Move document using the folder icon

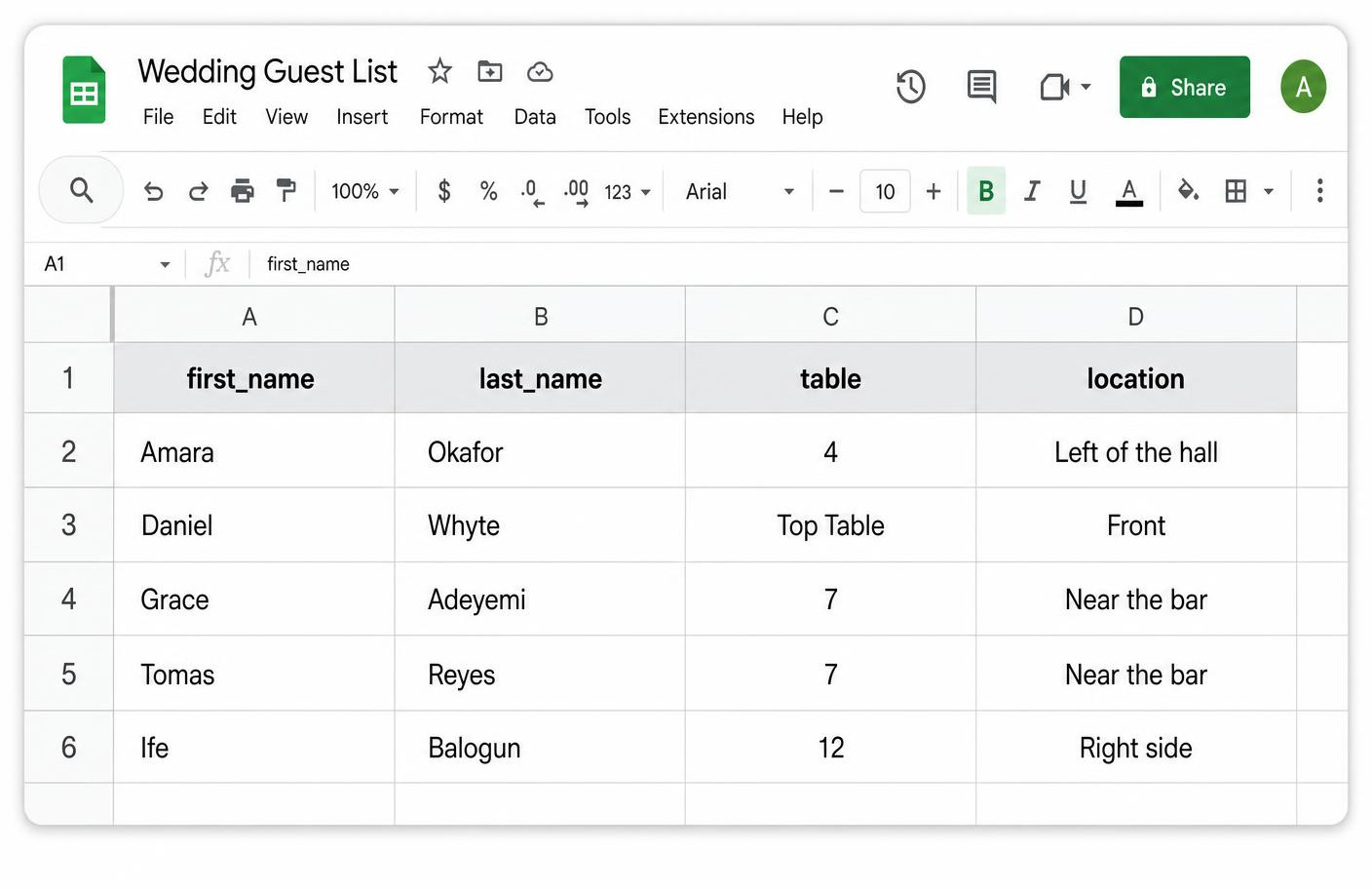click(x=490, y=71)
